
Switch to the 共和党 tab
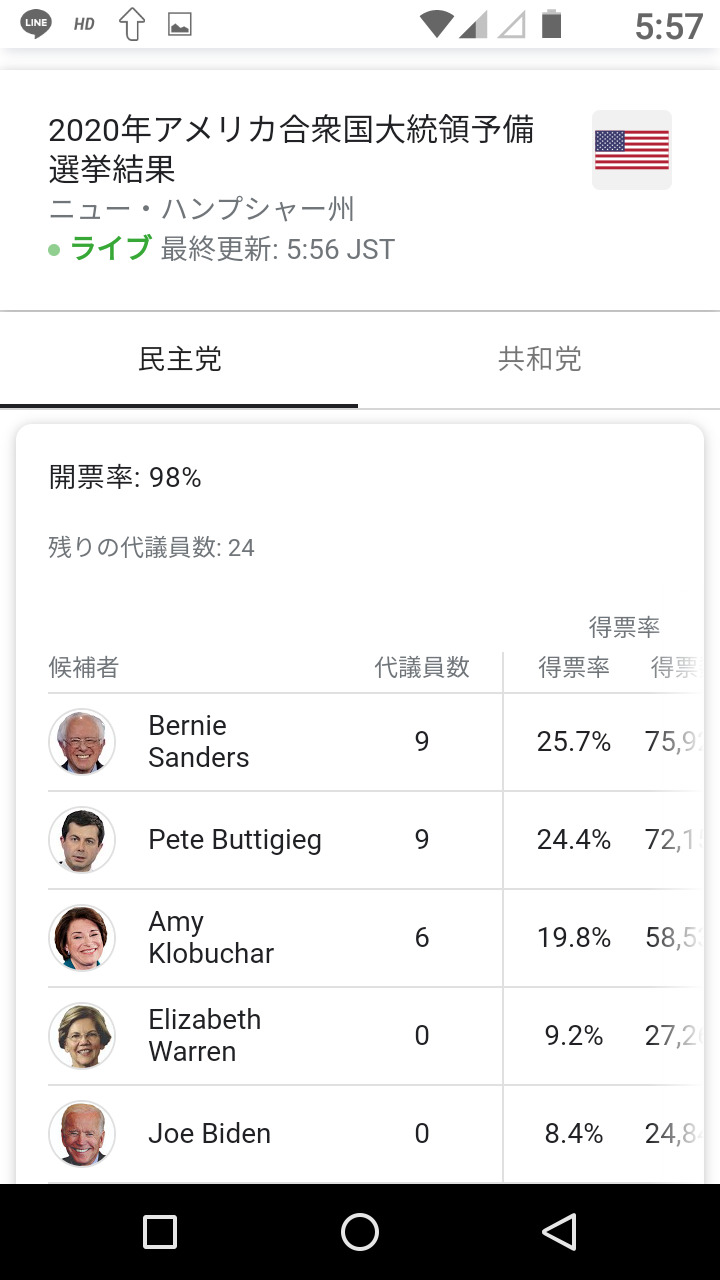(x=540, y=359)
